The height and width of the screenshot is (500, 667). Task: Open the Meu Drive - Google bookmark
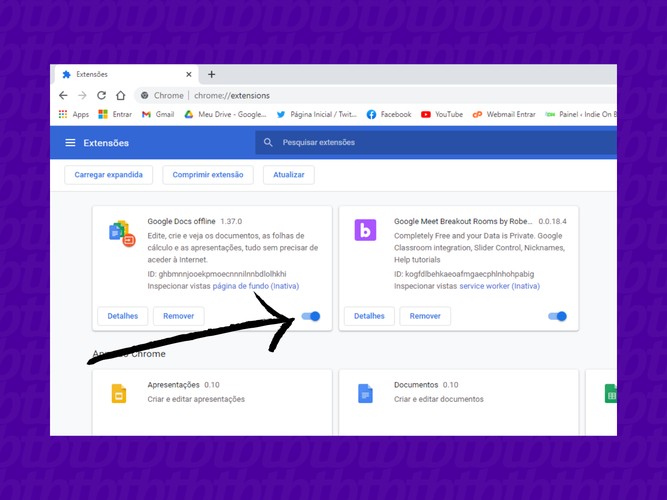225,114
